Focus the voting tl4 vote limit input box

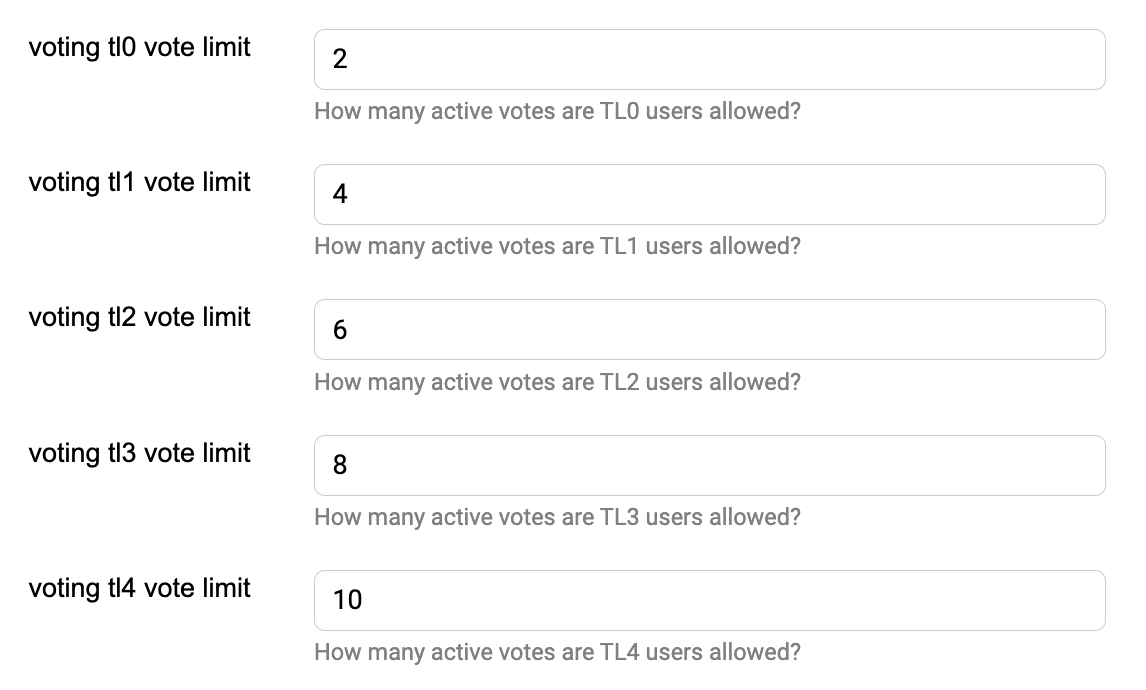pyautogui.click(x=709, y=600)
